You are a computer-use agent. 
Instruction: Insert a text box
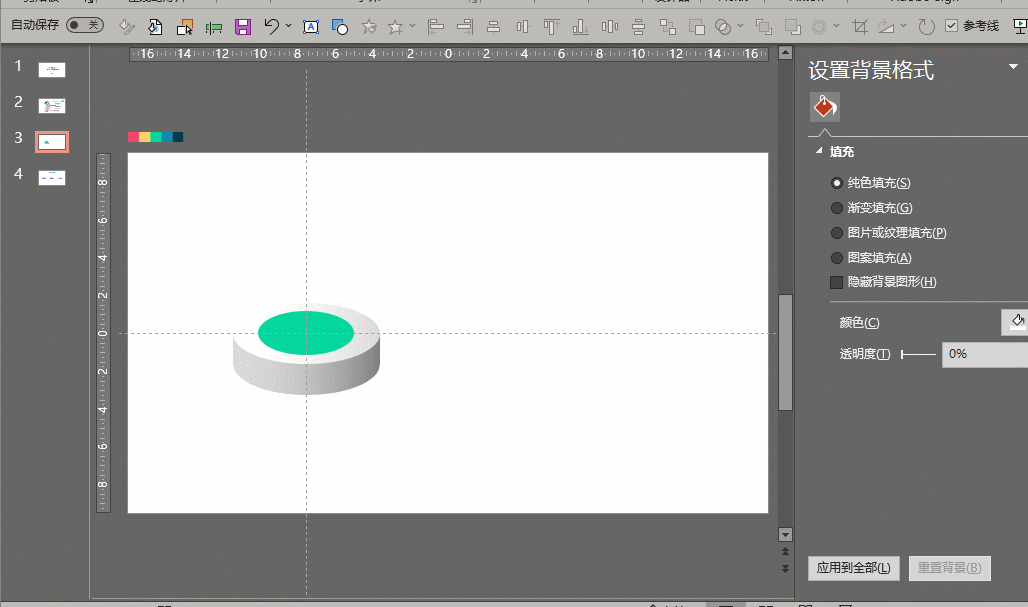pyautogui.click(x=311, y=27)
